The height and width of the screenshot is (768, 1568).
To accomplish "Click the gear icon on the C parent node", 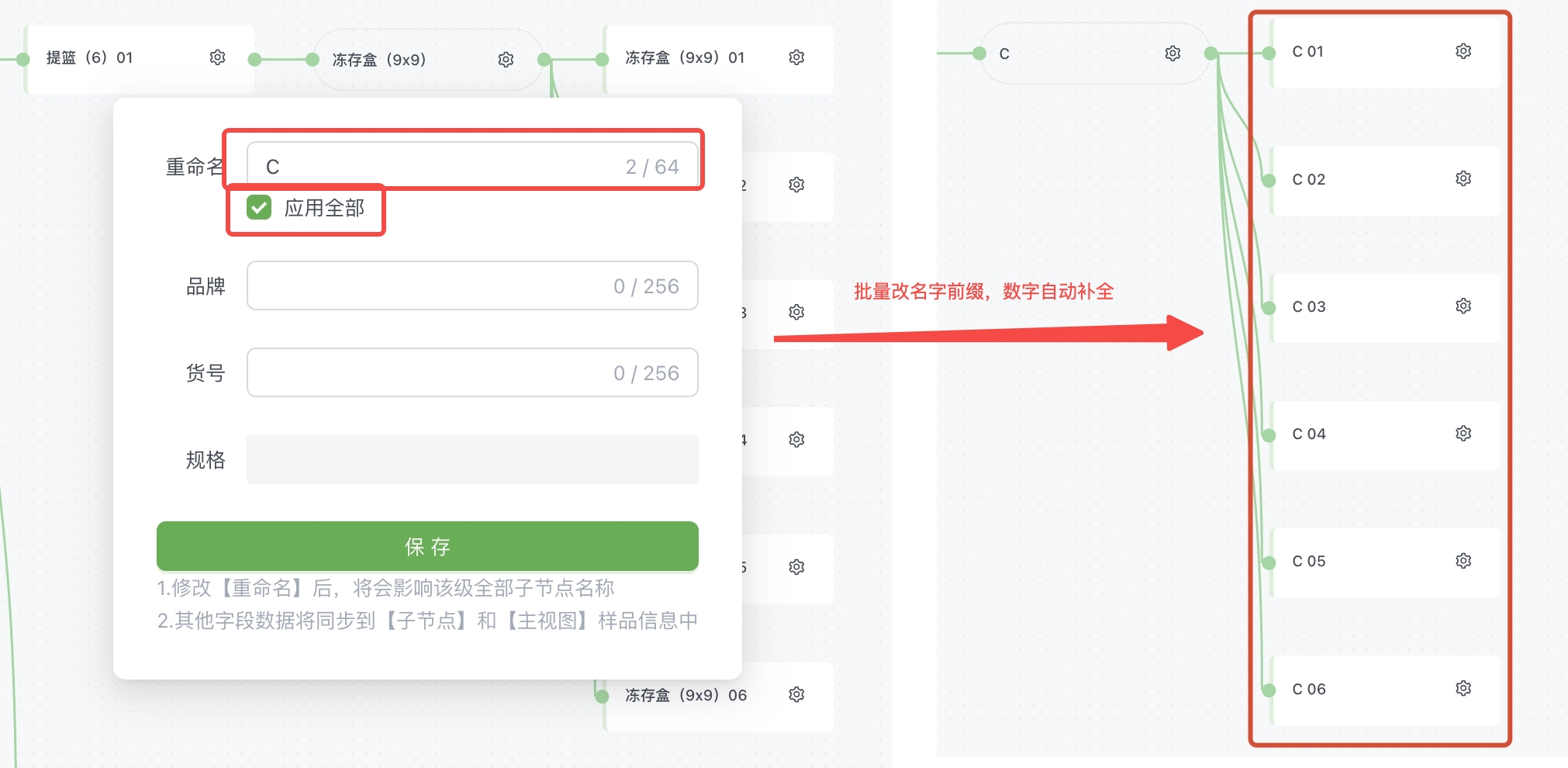I will coord(1173,53).
